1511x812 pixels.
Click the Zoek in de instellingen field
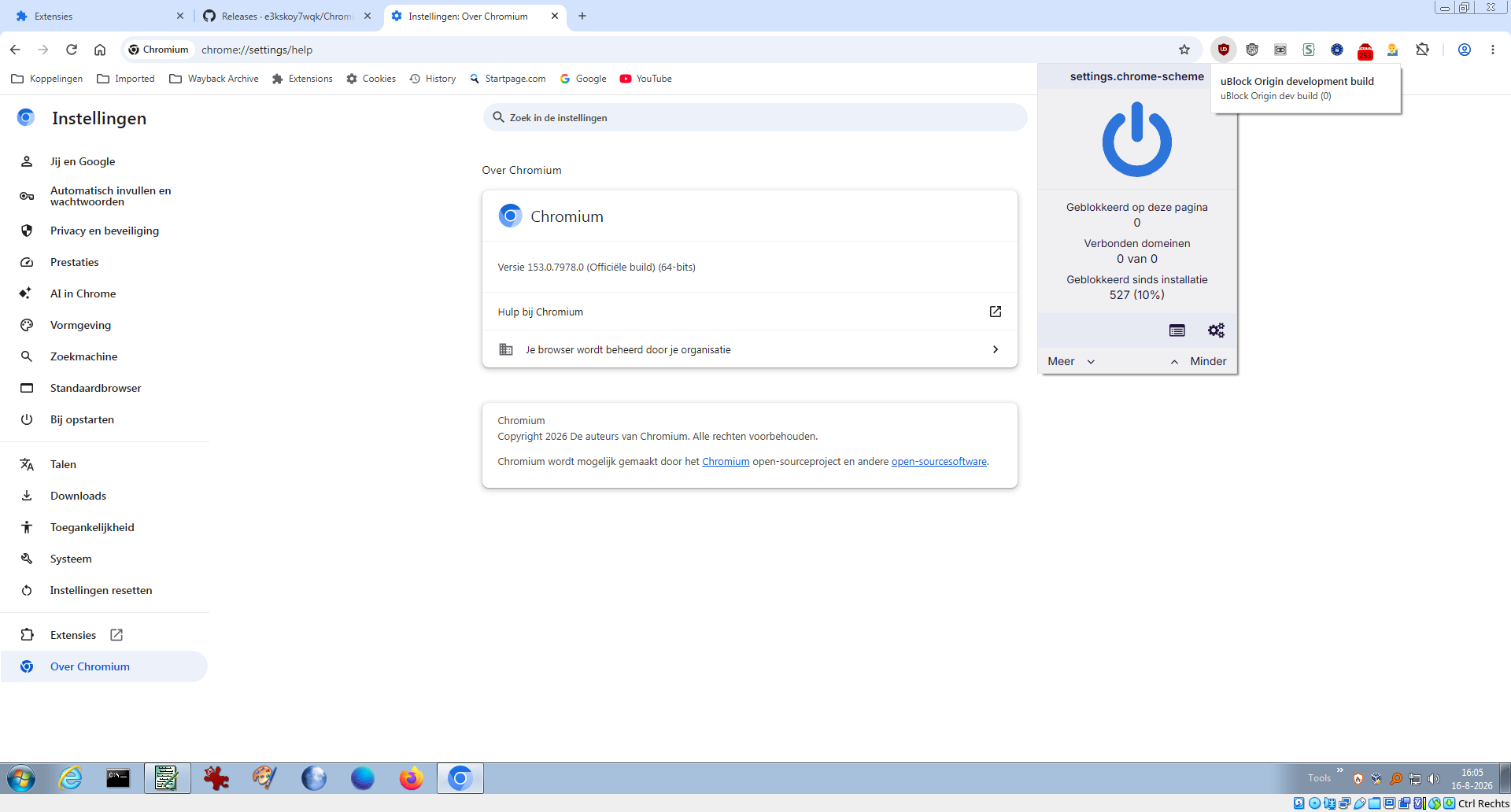[755, 117]
